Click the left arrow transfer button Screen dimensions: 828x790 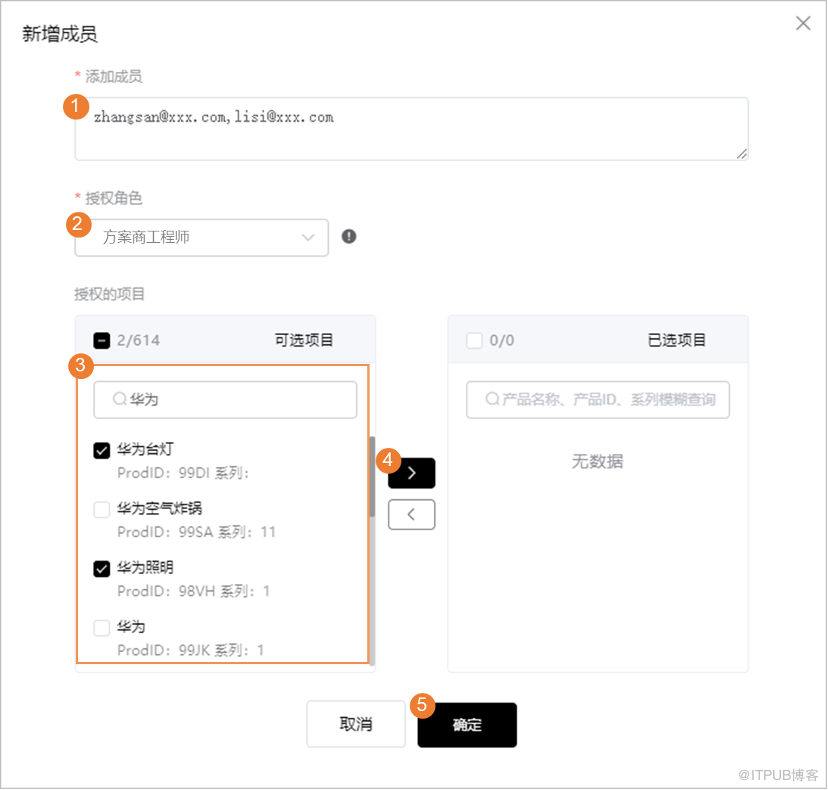tap(412, 514)
